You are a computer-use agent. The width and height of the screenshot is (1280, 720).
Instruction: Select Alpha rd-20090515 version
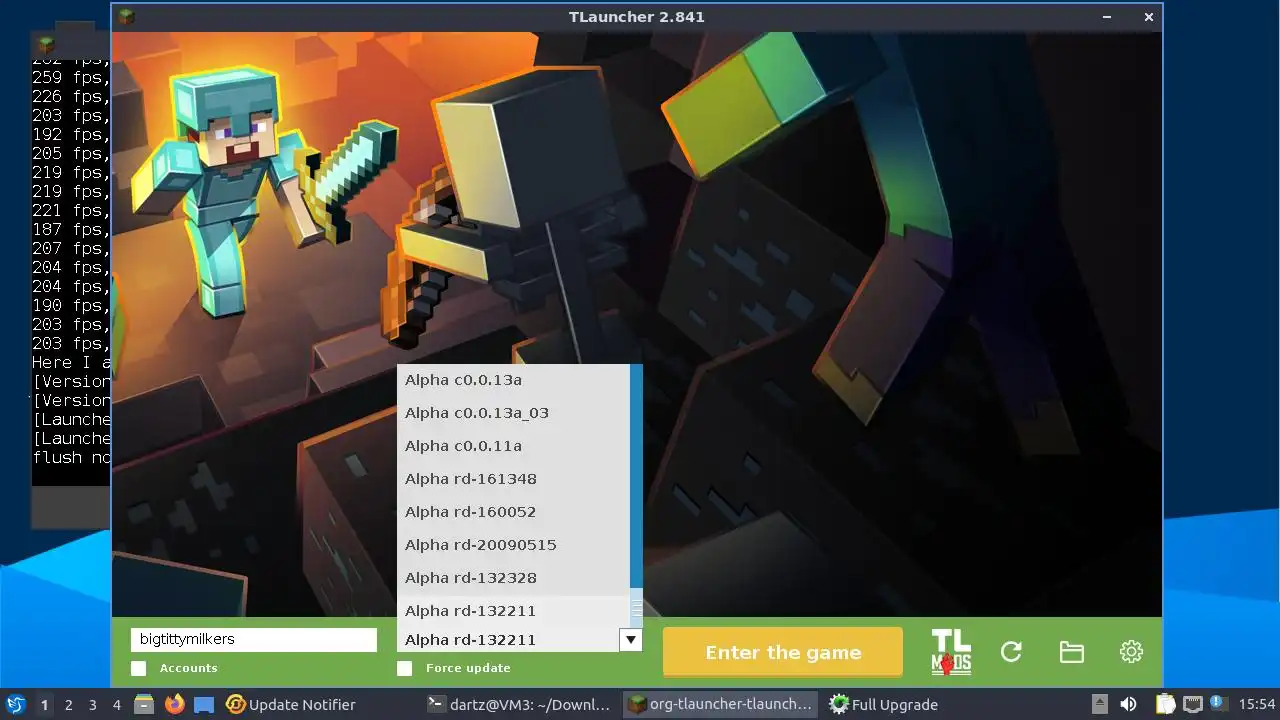tap(513, 545)
